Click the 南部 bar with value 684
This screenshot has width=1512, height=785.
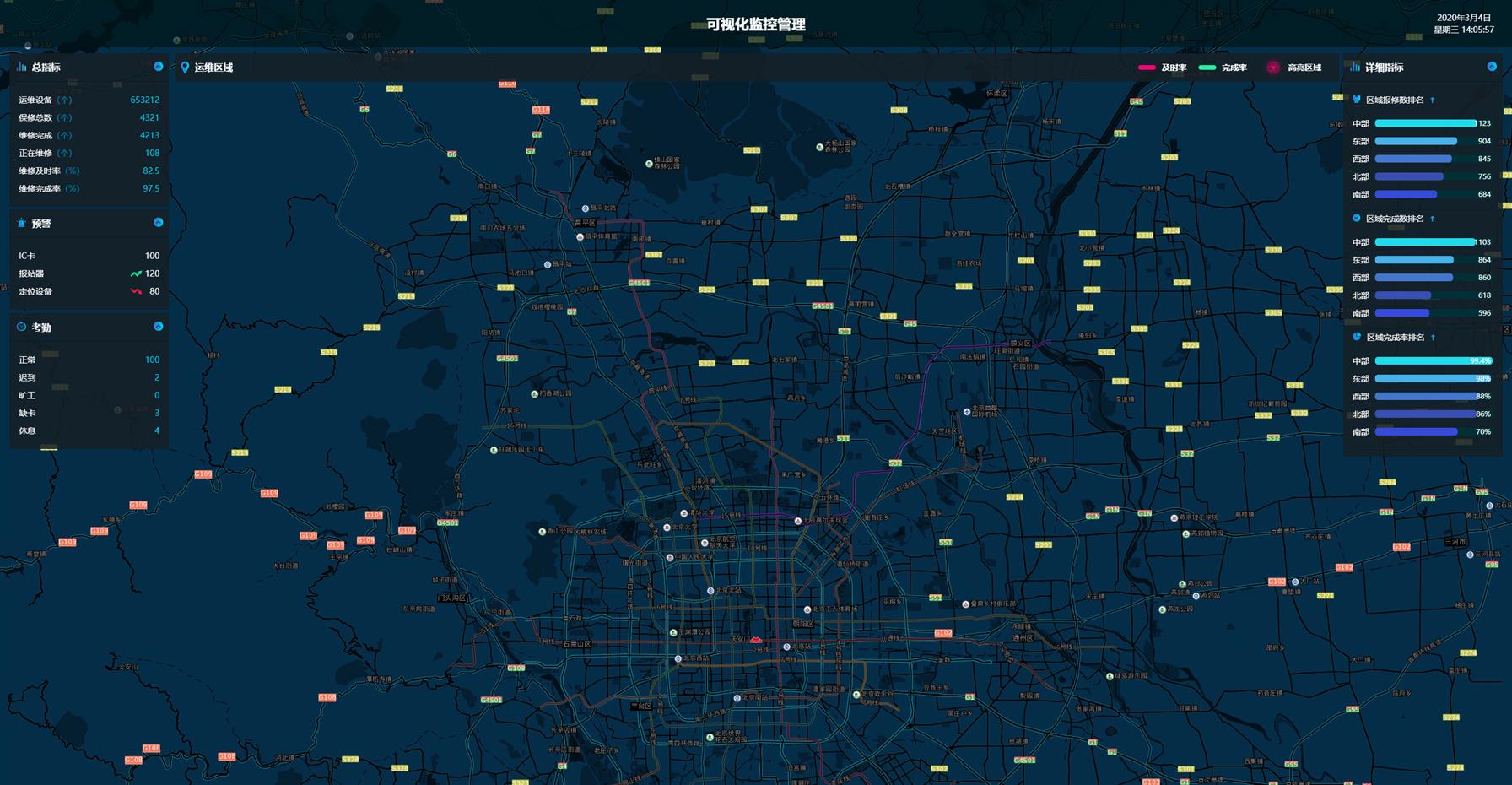1406,194
